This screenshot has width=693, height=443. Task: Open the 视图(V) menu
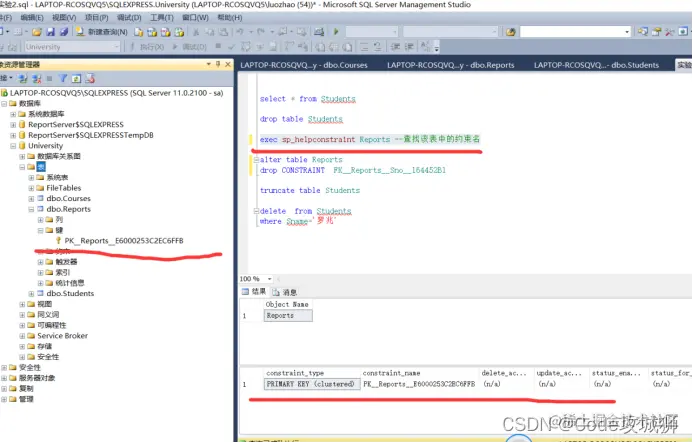(64, 18)
